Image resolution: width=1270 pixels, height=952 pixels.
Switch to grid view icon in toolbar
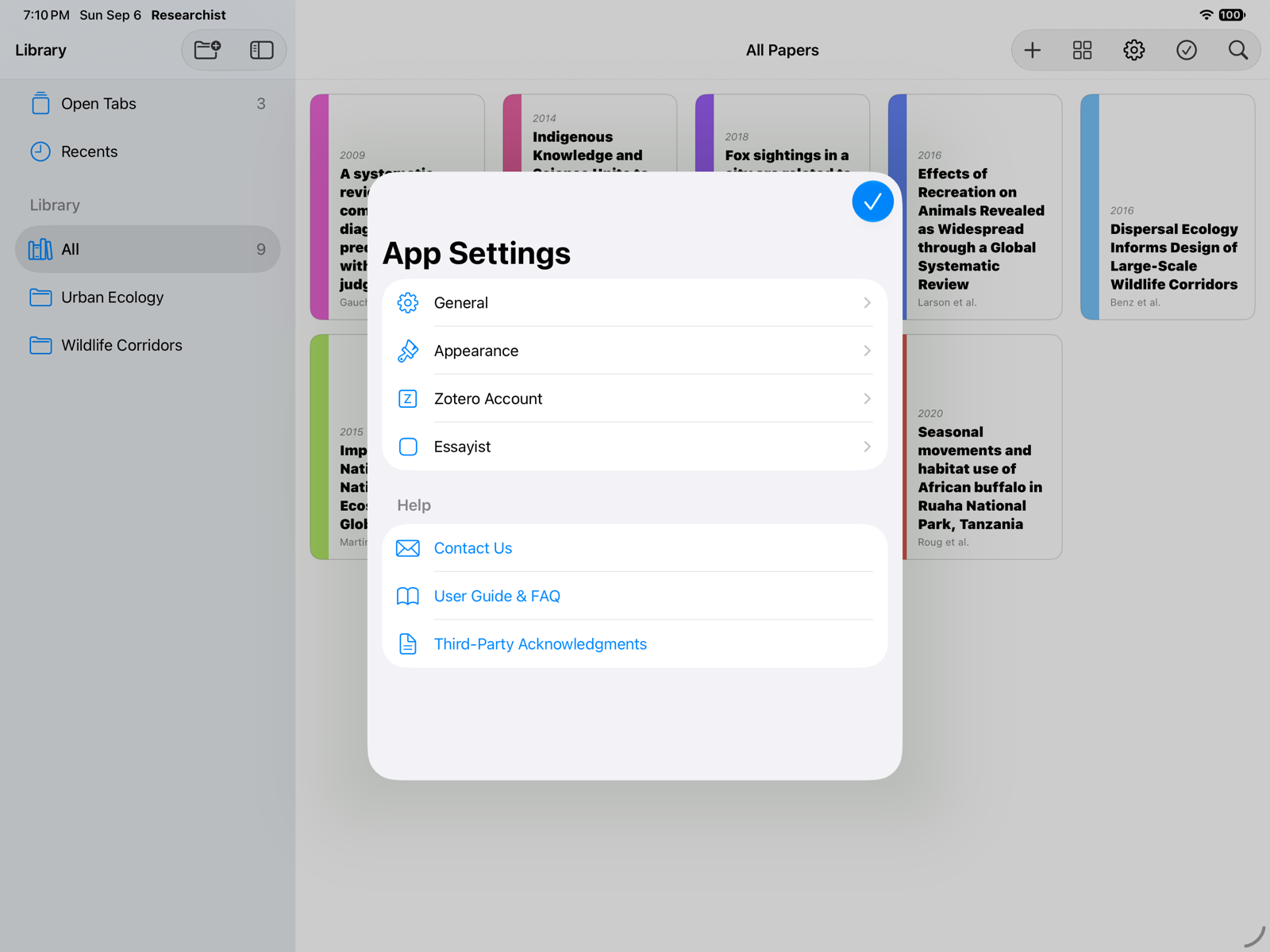coord(1082,50)
